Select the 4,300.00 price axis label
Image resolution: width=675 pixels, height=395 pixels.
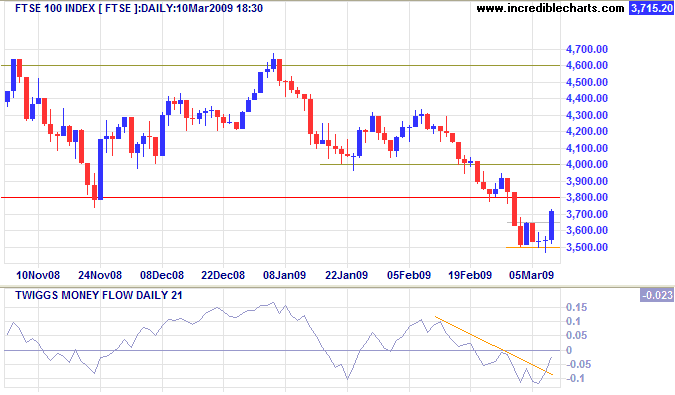tap(587, 115)
